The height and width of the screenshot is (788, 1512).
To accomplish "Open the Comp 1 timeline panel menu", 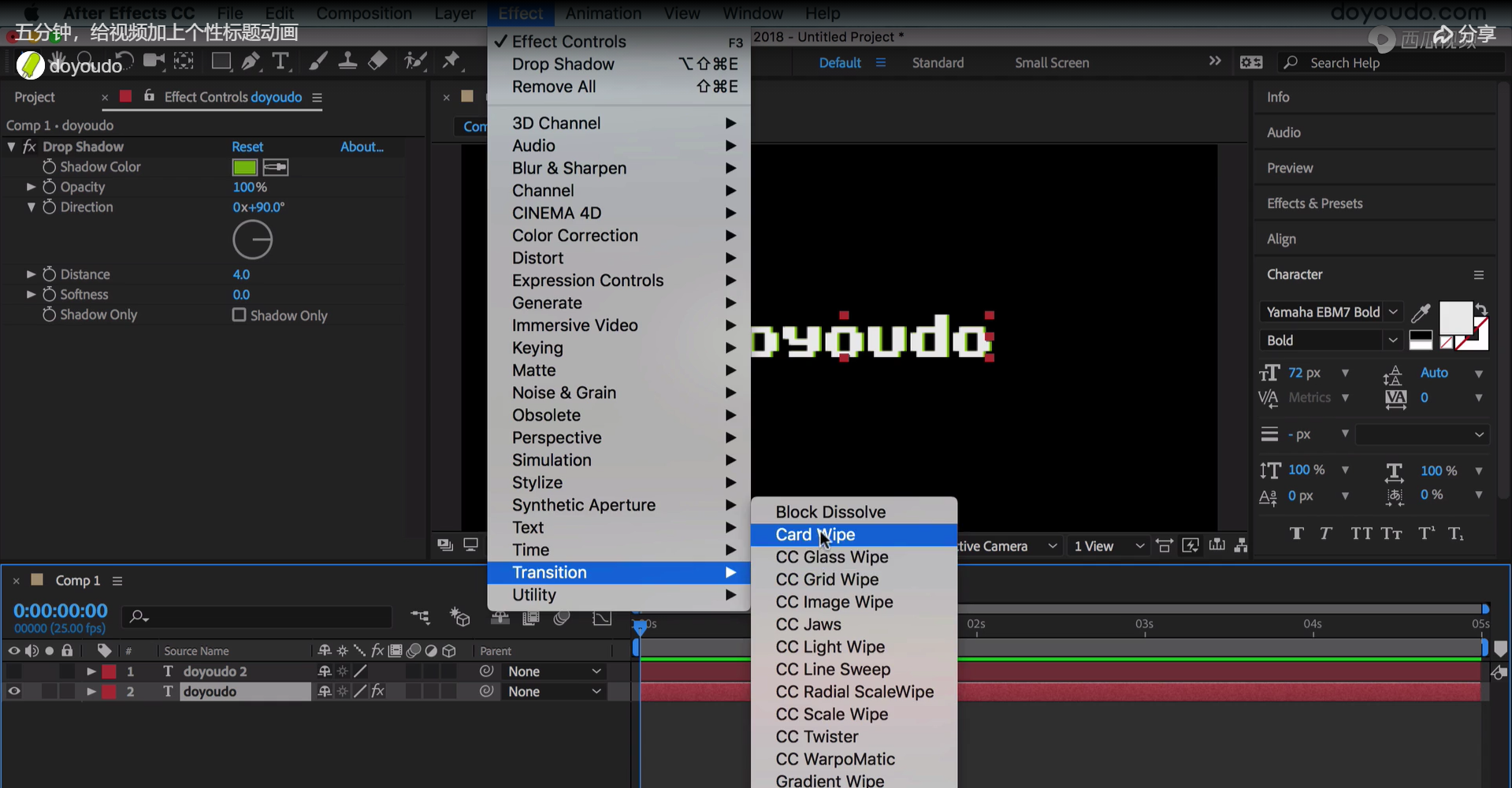I will click(117, 581).
